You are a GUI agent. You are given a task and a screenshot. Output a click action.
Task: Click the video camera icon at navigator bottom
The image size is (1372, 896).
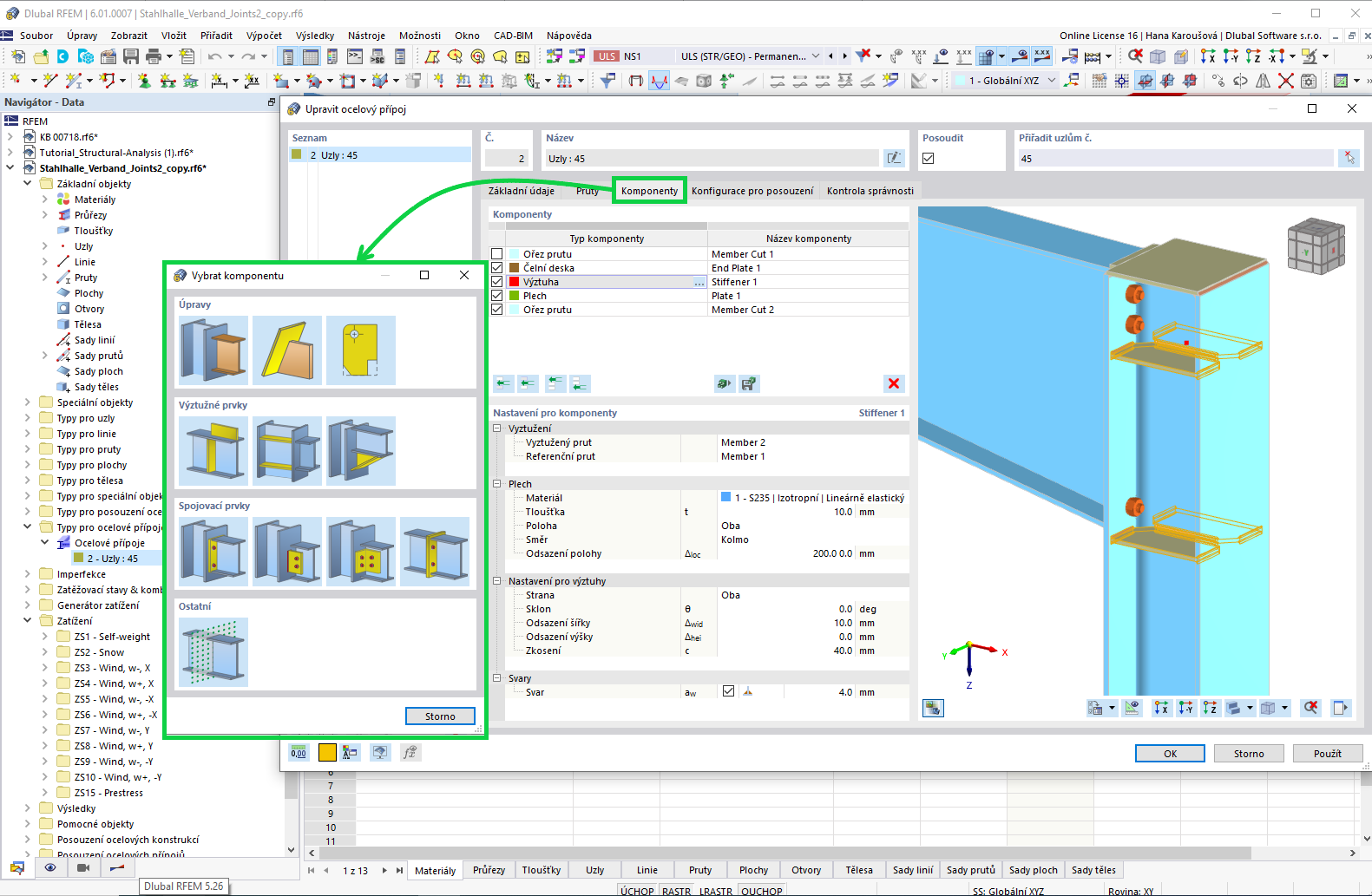pos(83,867)
